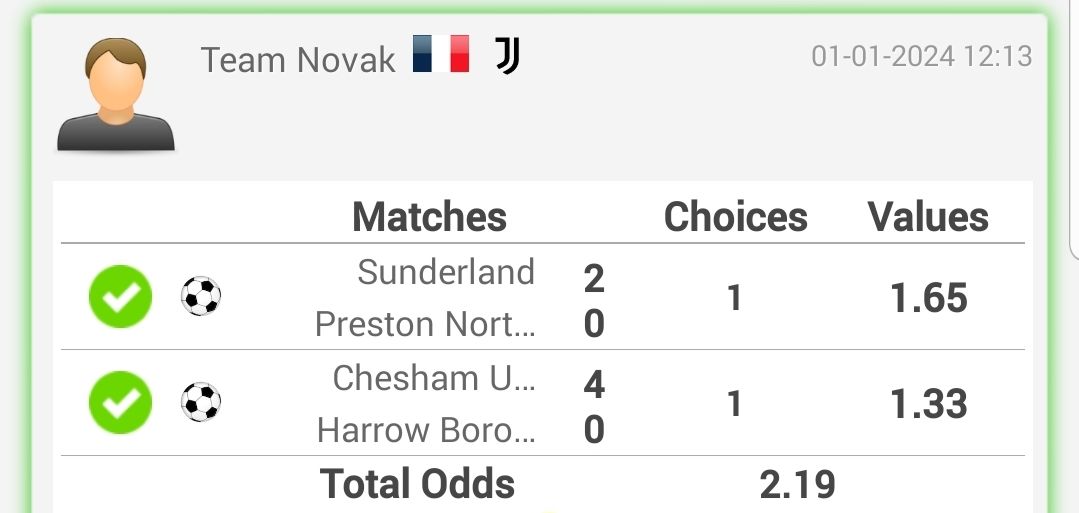This screenshot has width=1079, height=513.
Task: Click the Choices column header
Action: [x=736, y=216]
